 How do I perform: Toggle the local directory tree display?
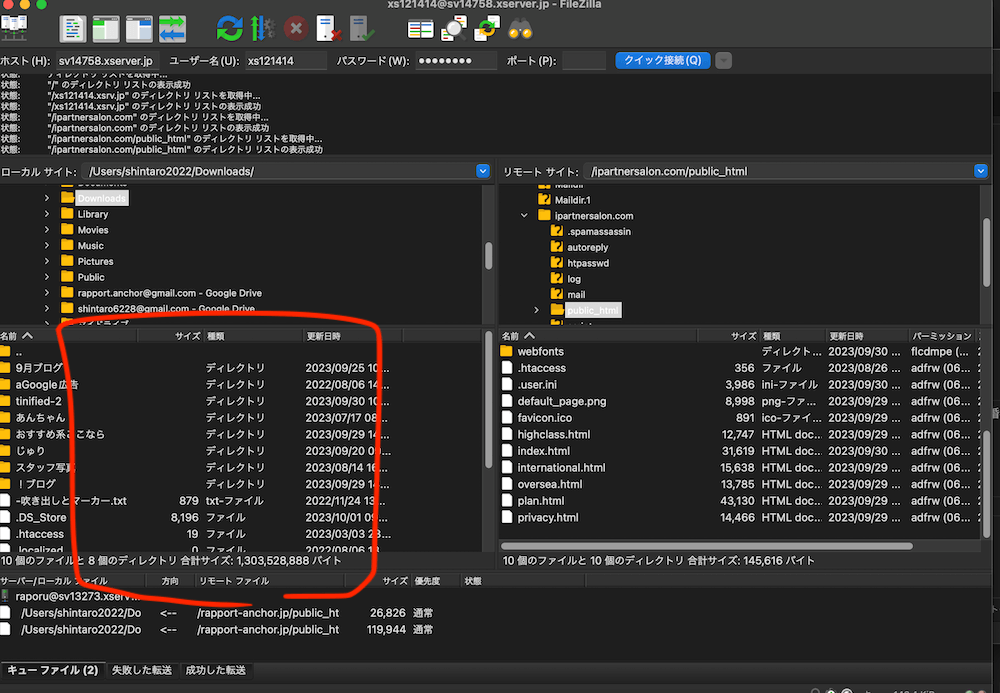[x=106, y=29]
